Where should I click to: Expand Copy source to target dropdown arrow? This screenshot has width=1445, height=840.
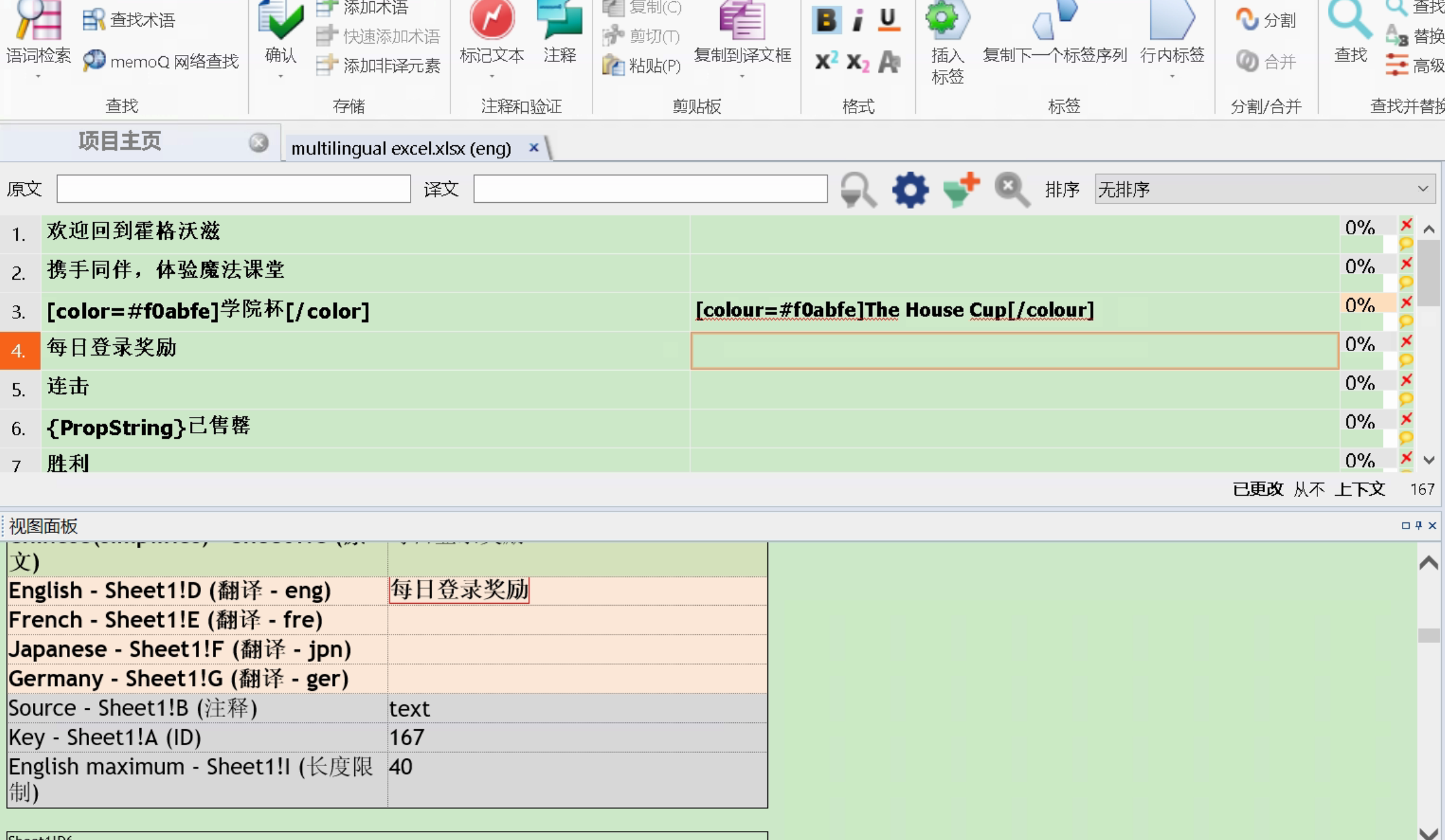pyautogui.click(x=741, y=76)
